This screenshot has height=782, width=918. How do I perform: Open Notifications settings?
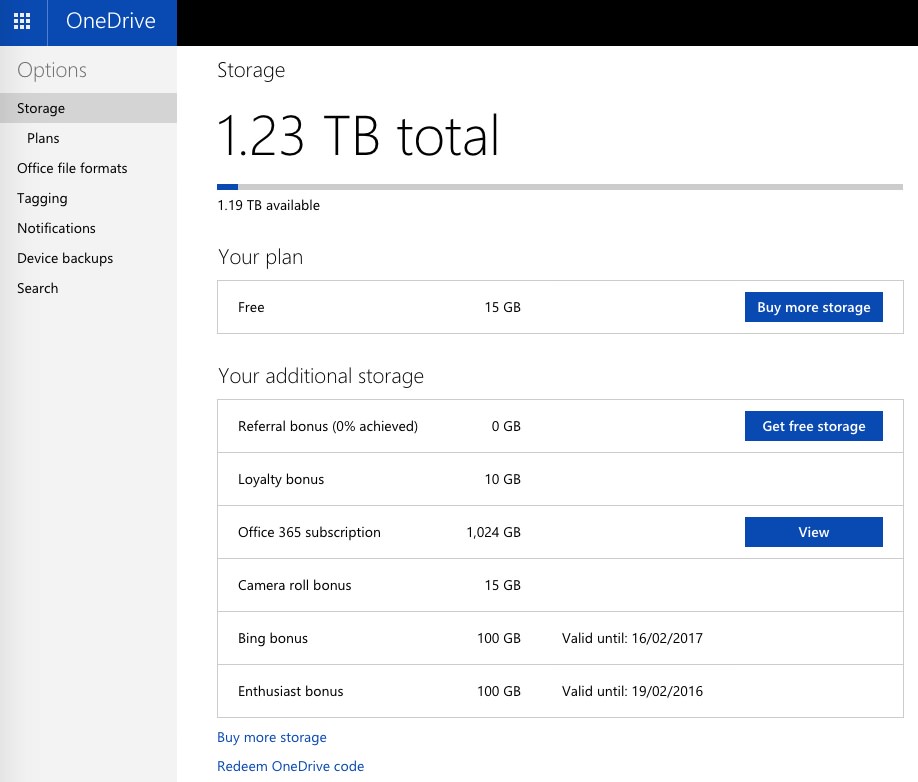(x=56, y=228)
